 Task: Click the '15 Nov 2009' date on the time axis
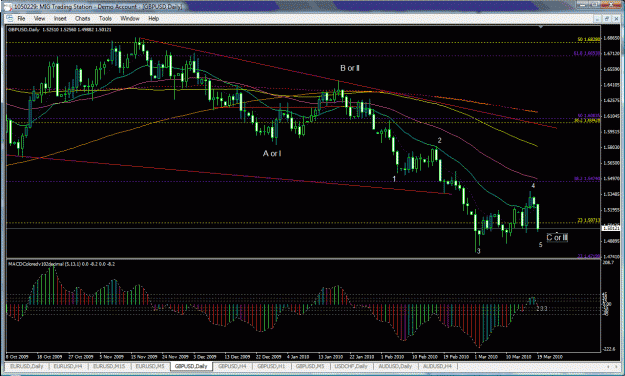click(x=144, y=357)
